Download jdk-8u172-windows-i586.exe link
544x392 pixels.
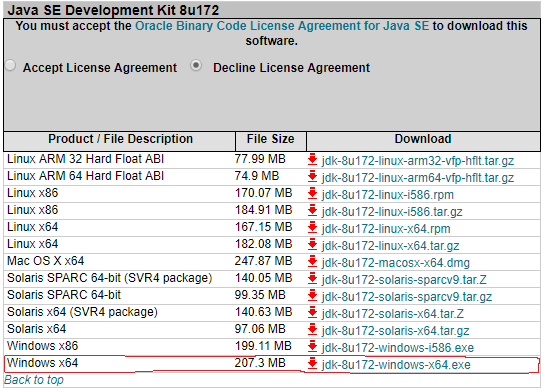(x=398, y=348)
